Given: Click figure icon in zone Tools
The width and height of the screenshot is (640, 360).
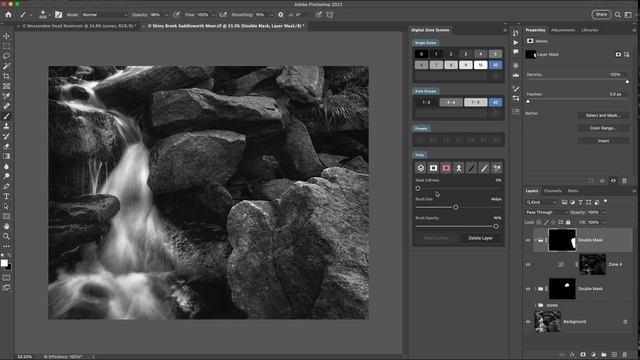Looking at the screenshot, I should pyautogui.click(x=459, y=168).
